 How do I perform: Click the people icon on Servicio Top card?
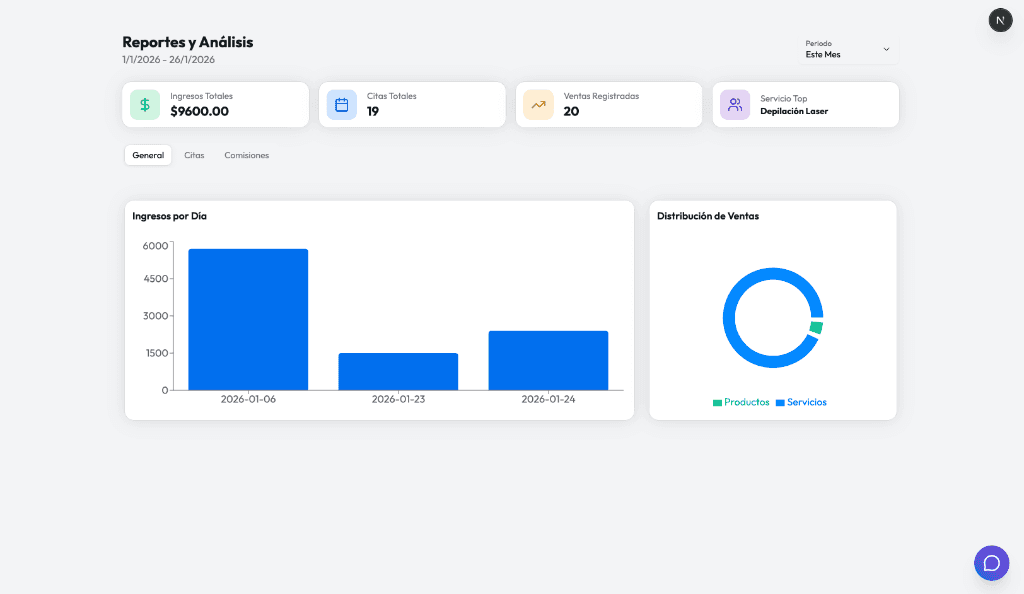(x=734, y=104)
